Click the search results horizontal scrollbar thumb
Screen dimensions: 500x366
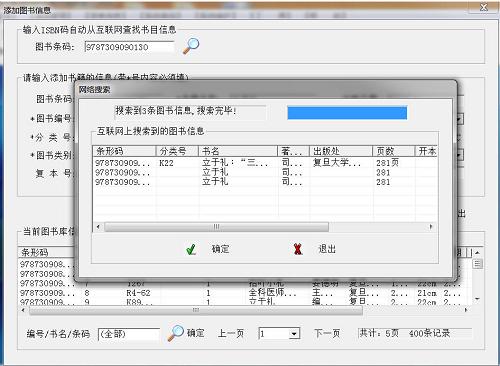[x=217, y=227]
